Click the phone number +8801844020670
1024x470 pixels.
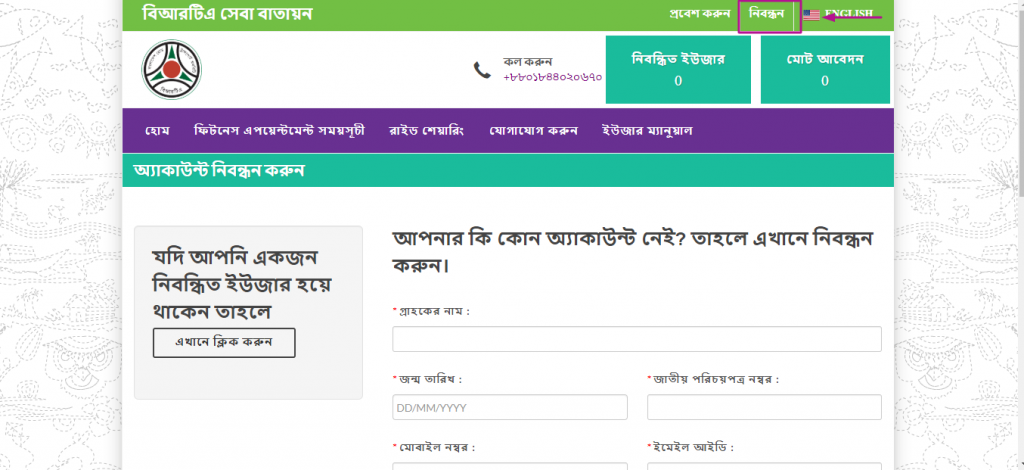552,77
